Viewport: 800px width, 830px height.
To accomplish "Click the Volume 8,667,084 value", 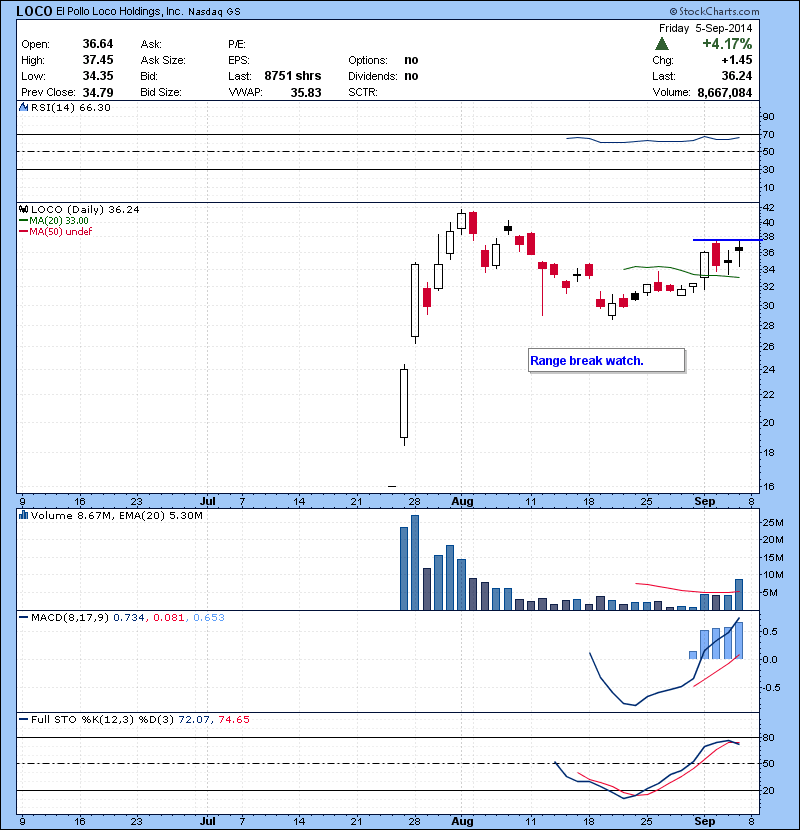I will coord(724,93).
